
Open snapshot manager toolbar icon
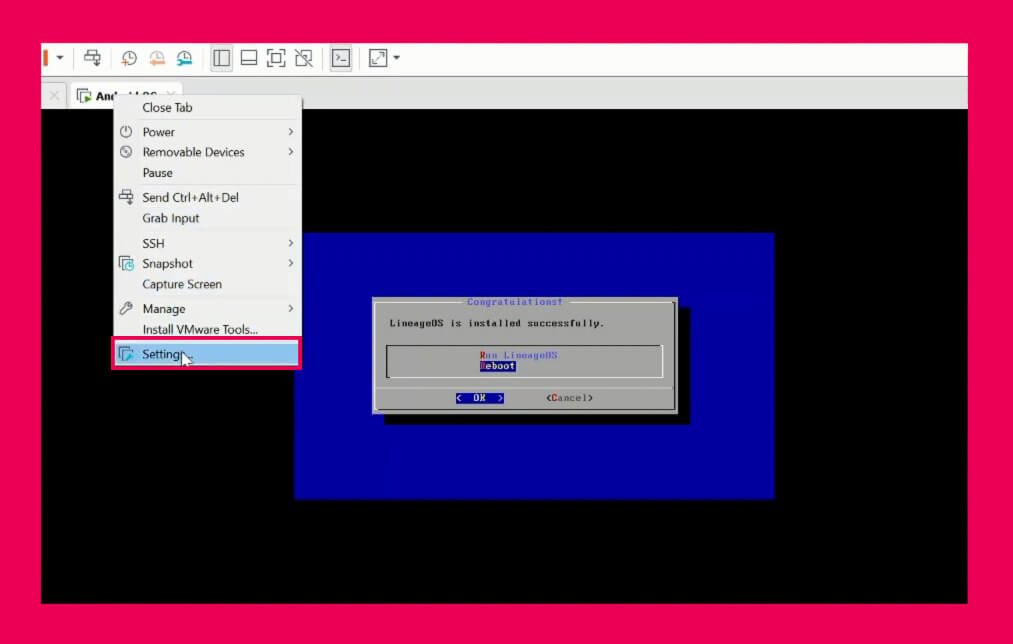[x=185, y=58]
